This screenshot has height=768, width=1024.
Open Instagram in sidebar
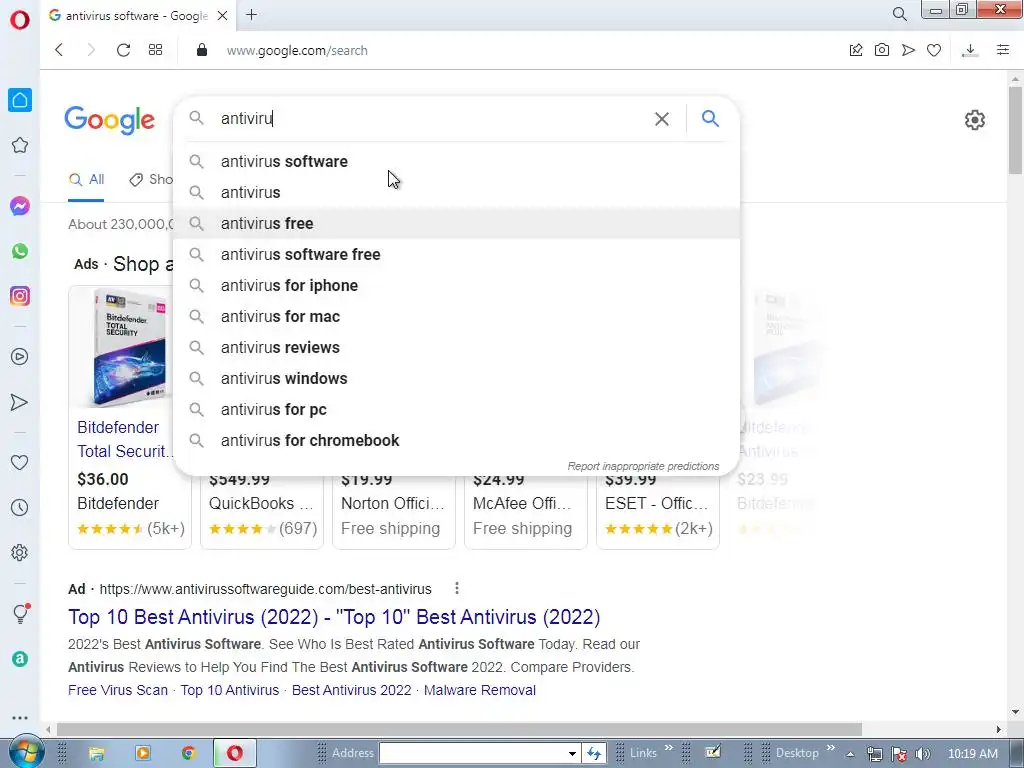point(20,296)
